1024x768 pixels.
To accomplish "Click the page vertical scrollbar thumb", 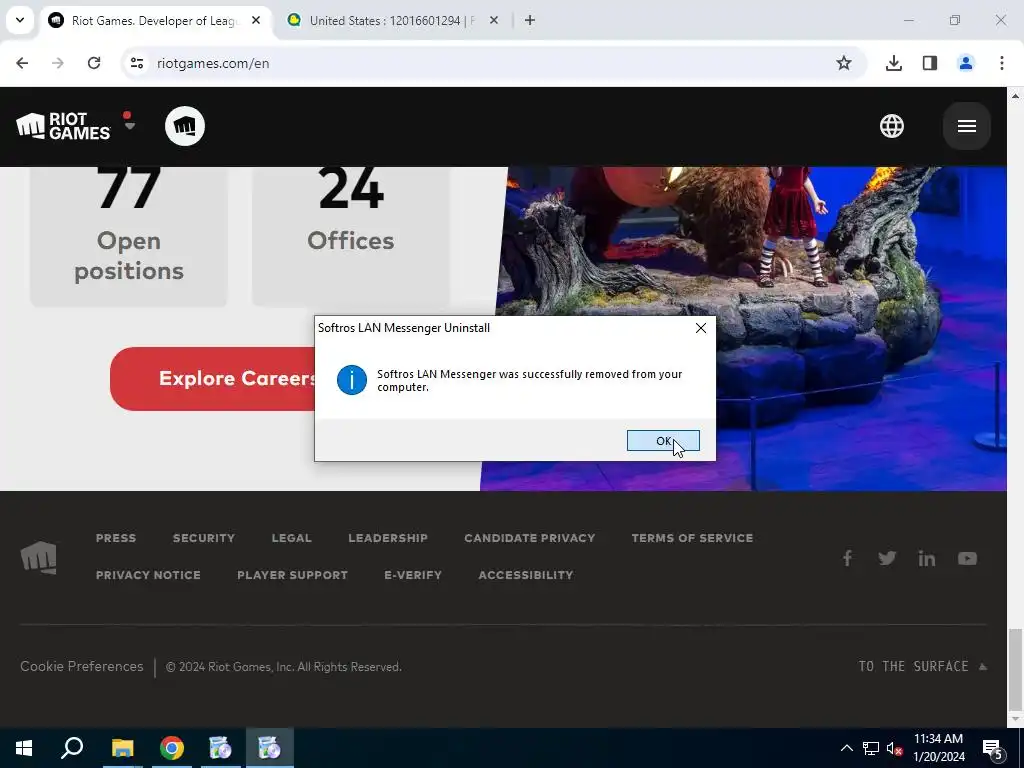I will coord(1015,668).
